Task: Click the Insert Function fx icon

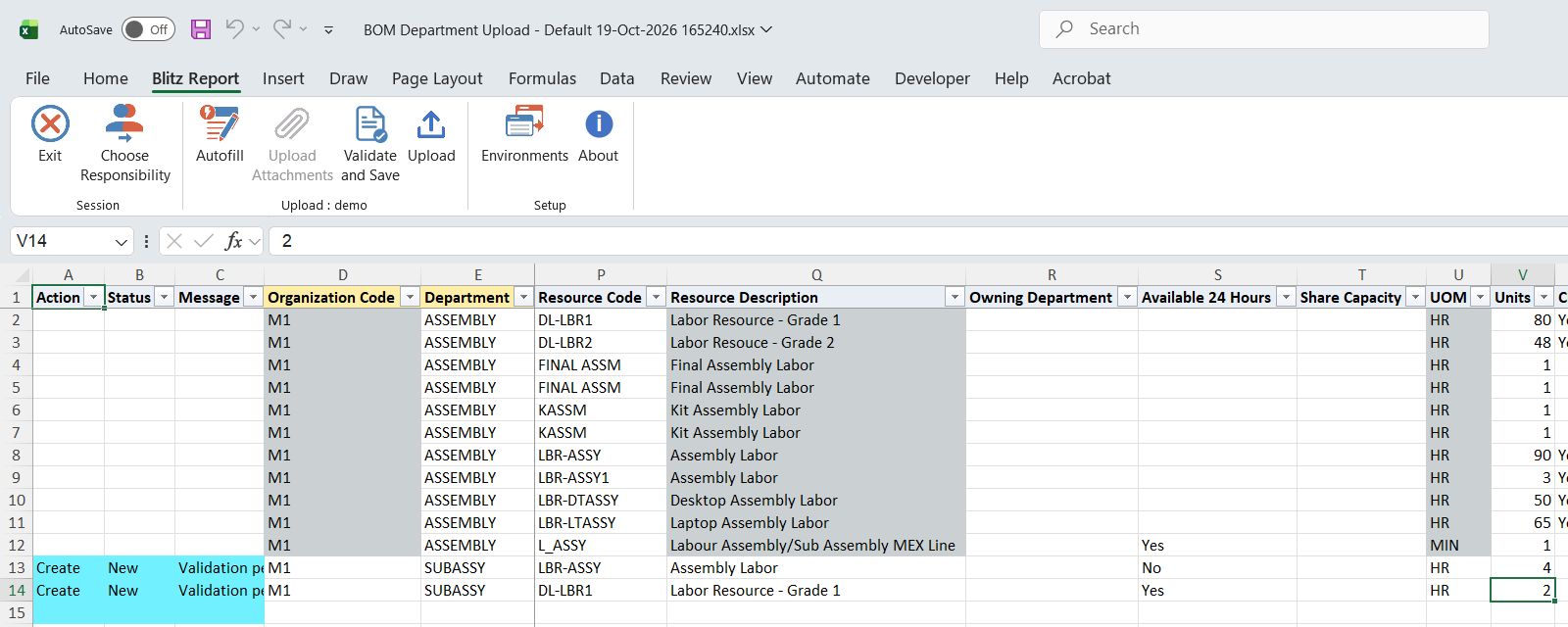Action: click(233, 241)
